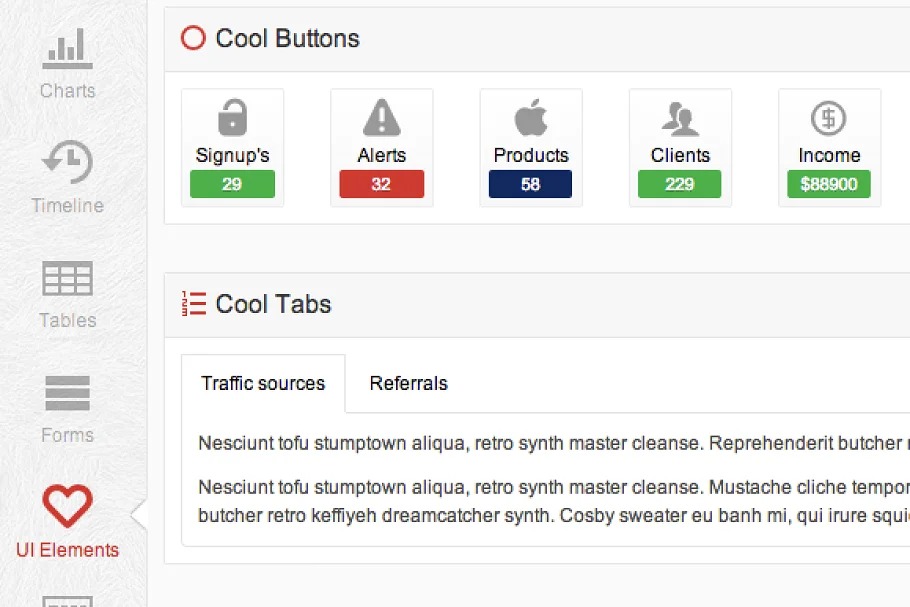Image resolution: width=910 pixels, height=607 pixels.
Task: Click the green 29 signups badge
Action: point(232,184)
